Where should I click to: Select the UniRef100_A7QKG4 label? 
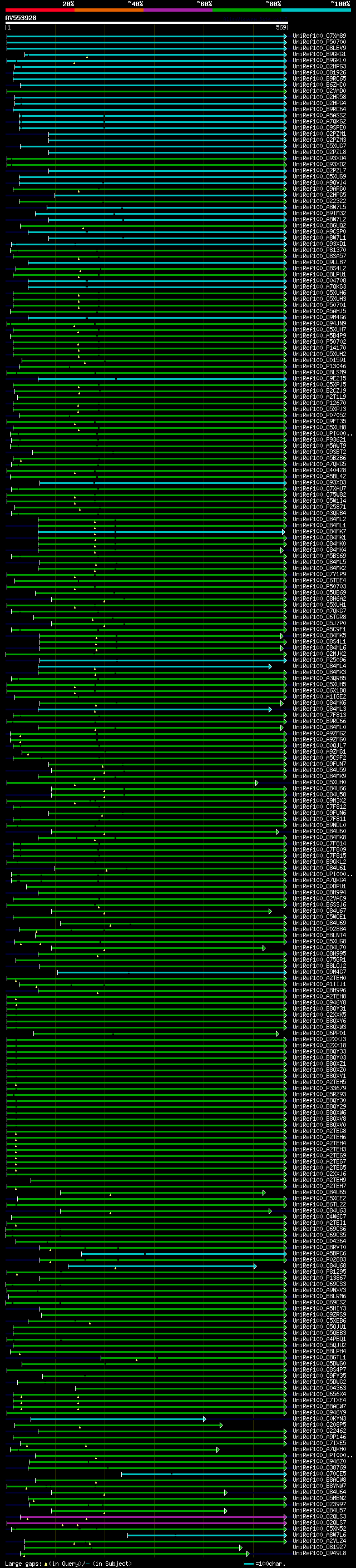[319, 880]
